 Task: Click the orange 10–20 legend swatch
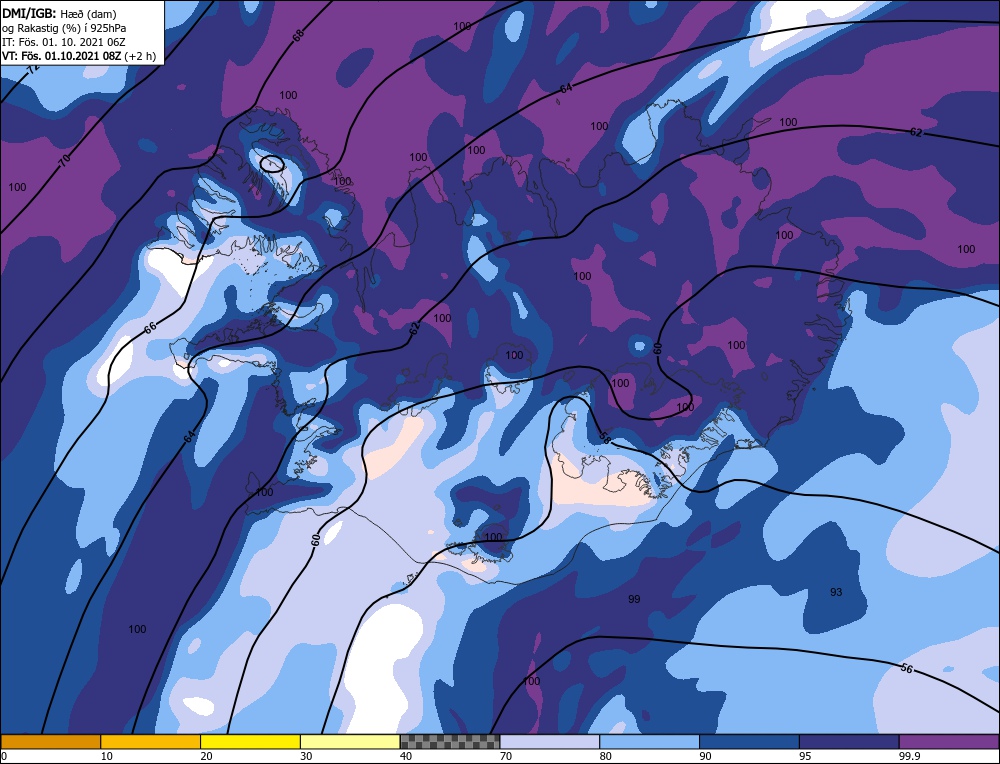coord(151,742)
